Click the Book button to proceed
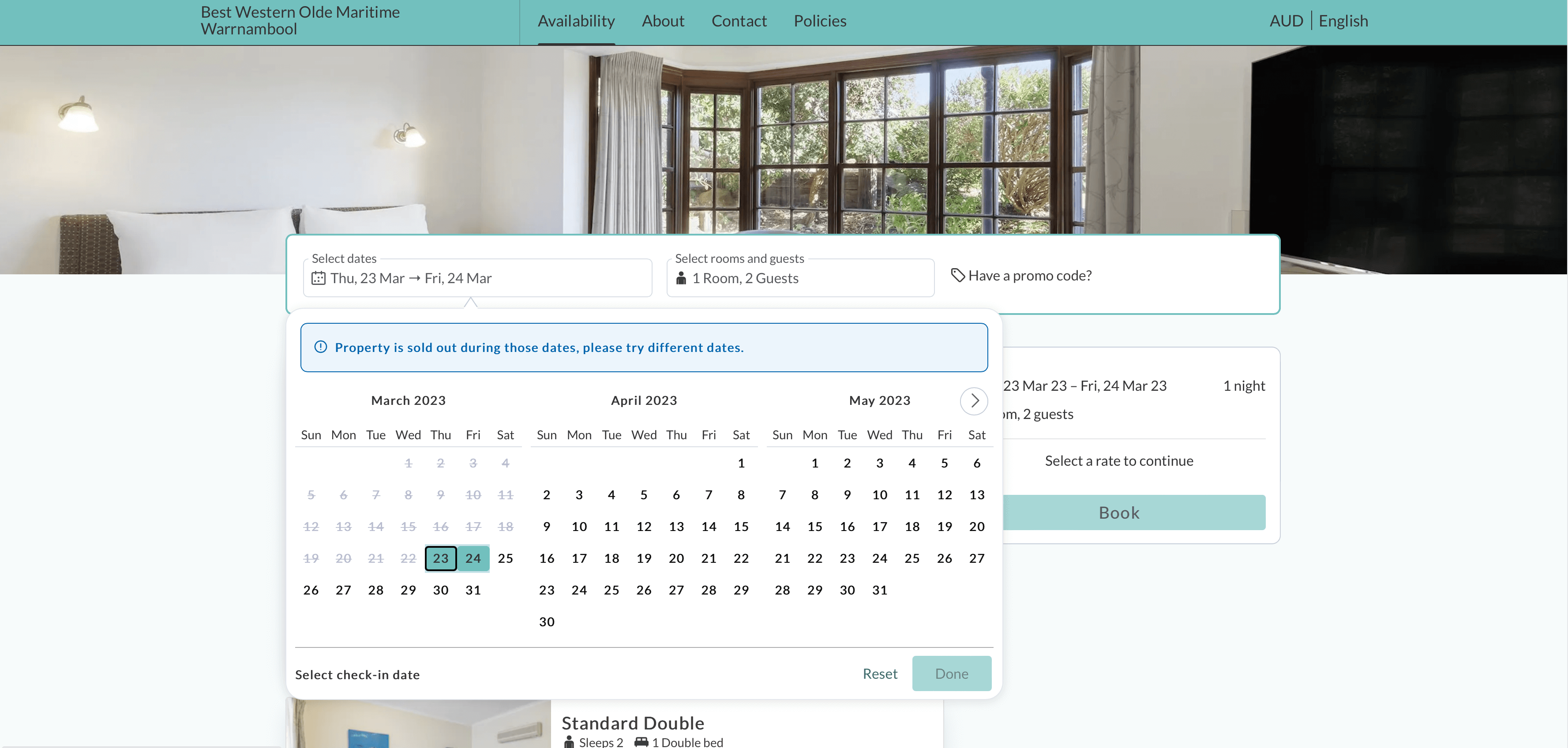The height and width of the screenshot is (748, 1568). point(1119,512)
